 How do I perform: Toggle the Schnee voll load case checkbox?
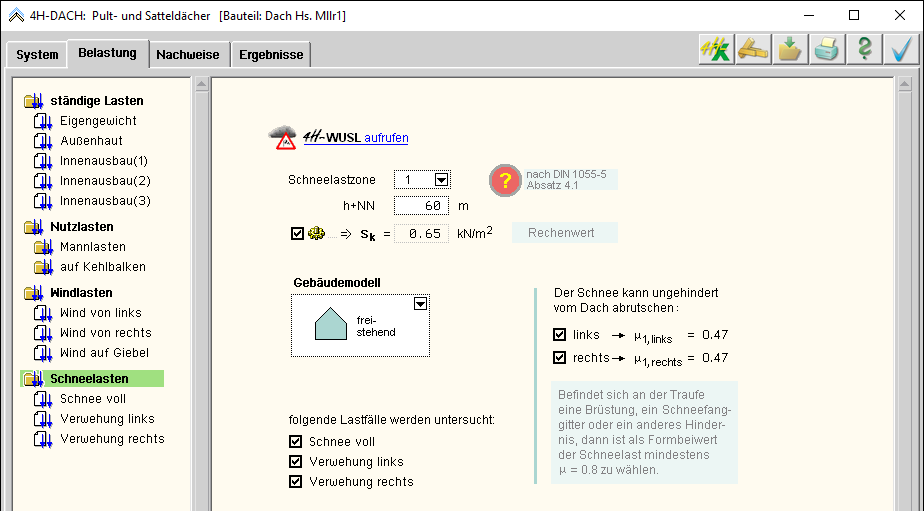(x=295, y=441)
